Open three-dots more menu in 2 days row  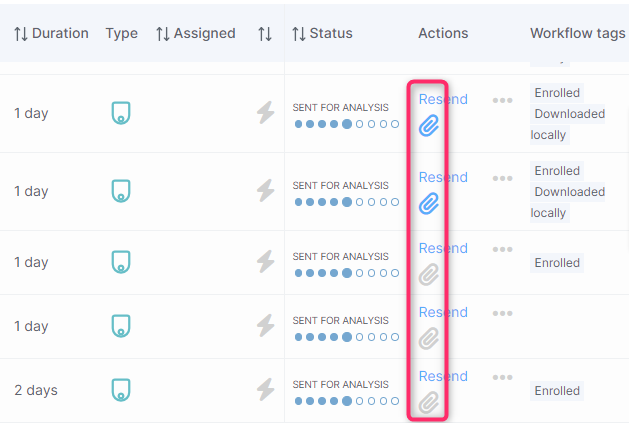503,377
